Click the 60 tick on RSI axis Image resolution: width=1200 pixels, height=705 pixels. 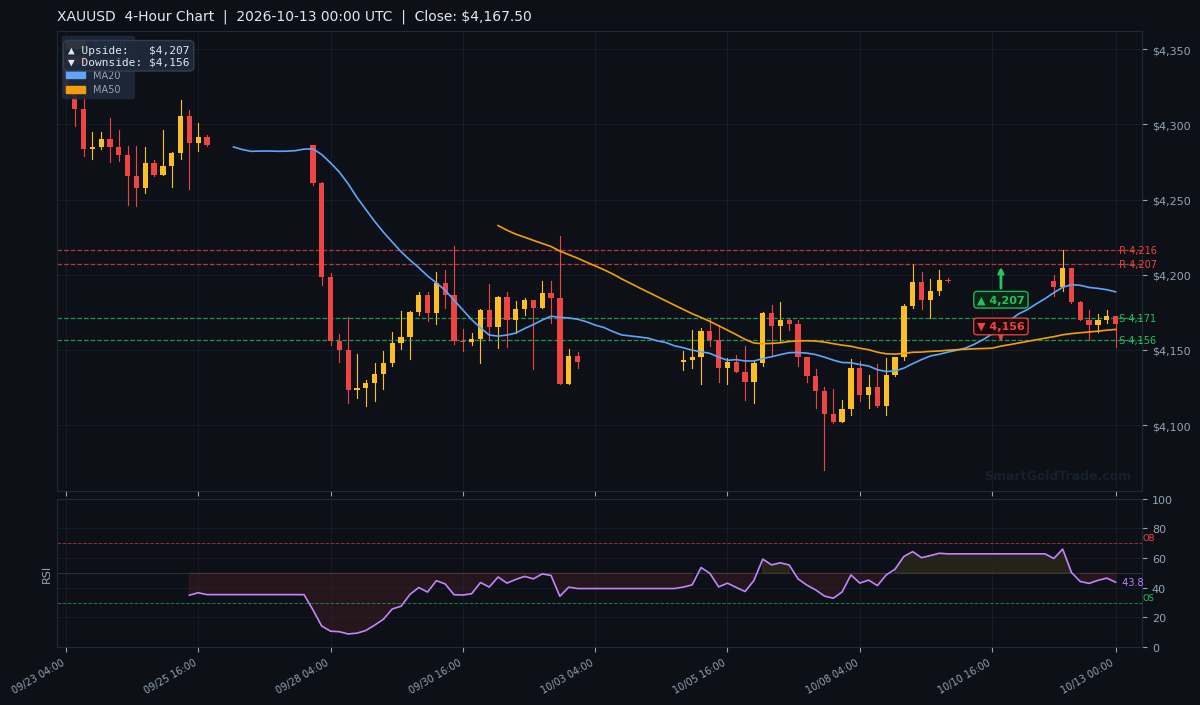click(x=1159, y=558)
